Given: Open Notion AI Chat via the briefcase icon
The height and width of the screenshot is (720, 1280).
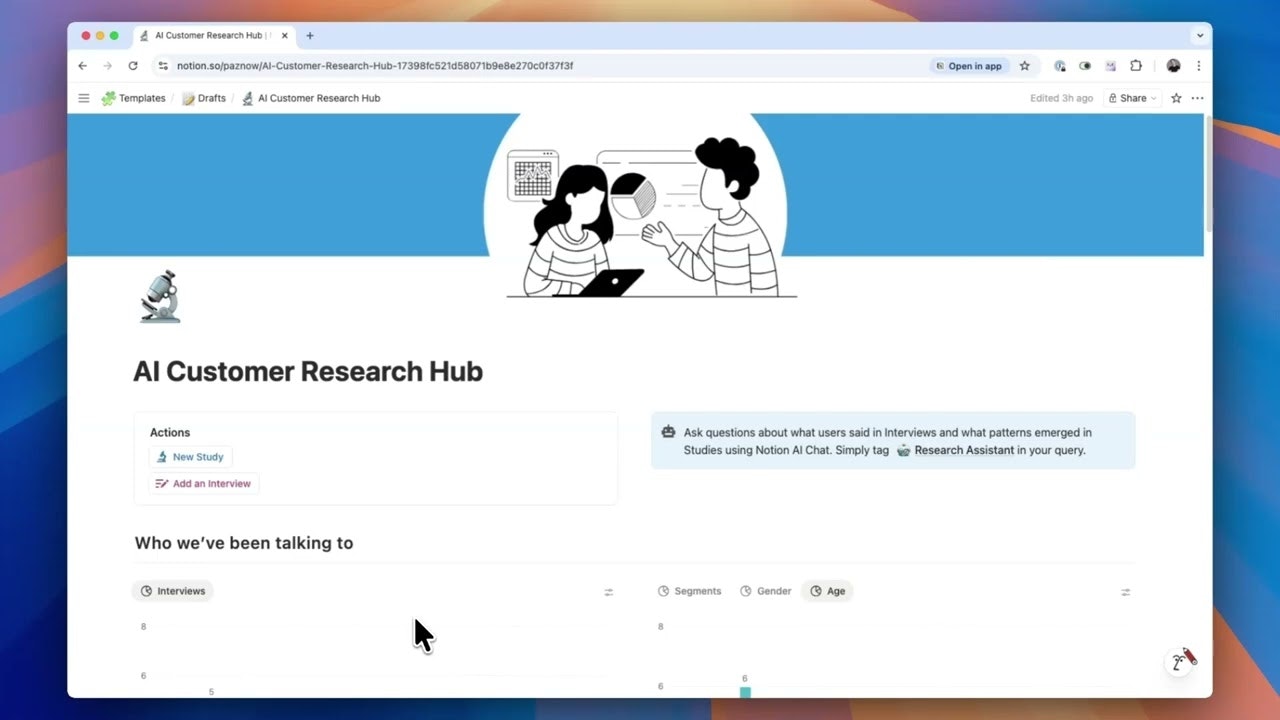Looking at the screenshot, I should [x=668, y=432].
